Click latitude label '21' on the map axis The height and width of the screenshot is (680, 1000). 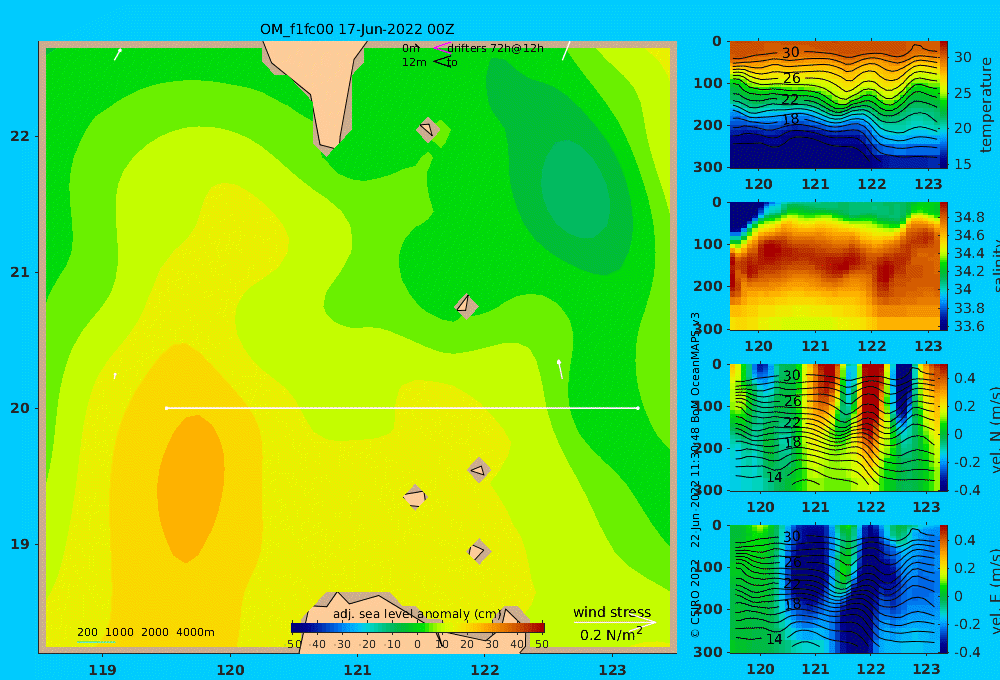pos(20,272)
